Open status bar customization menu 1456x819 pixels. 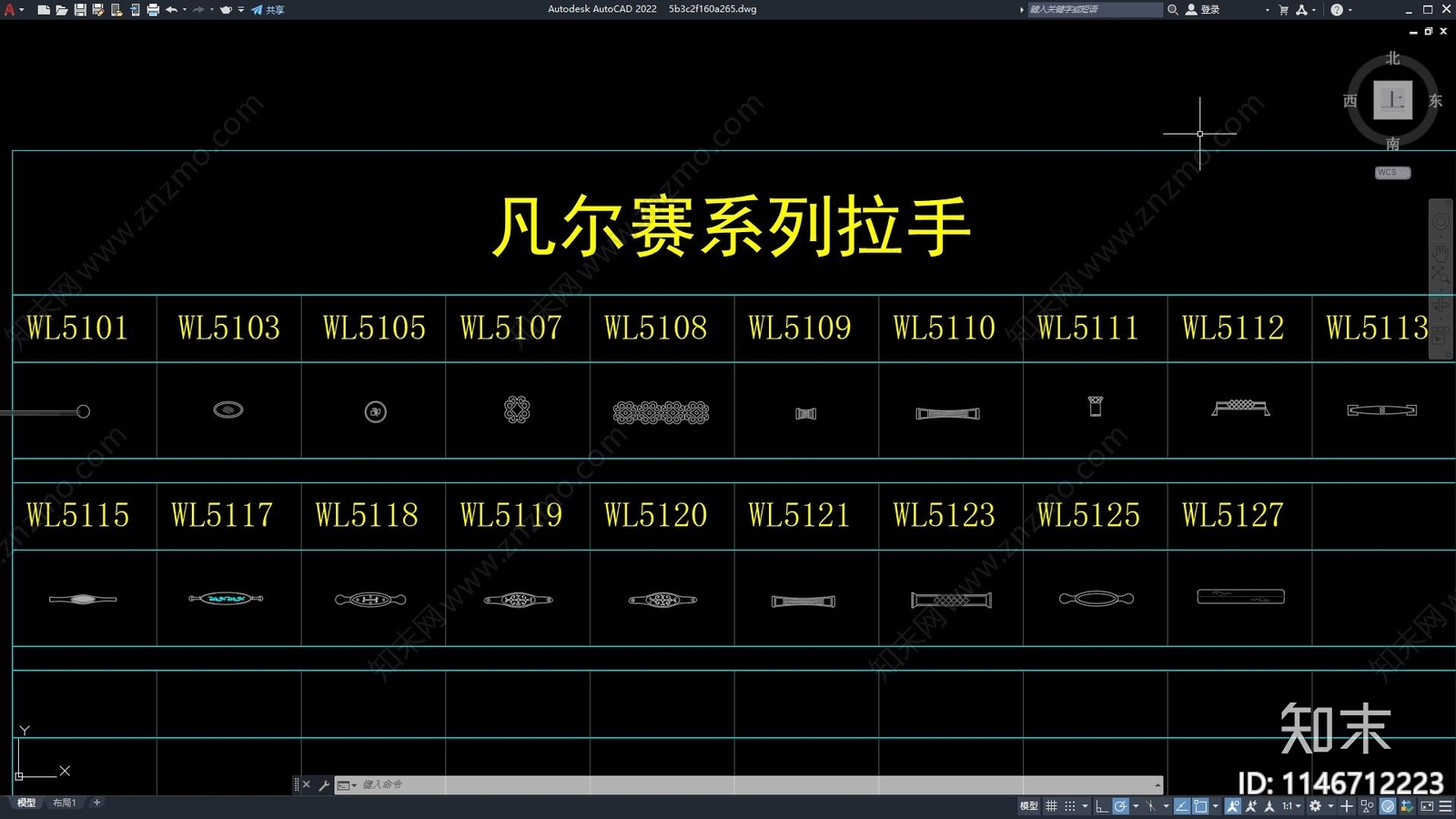pyautogui.click(x=1445, y=806)
